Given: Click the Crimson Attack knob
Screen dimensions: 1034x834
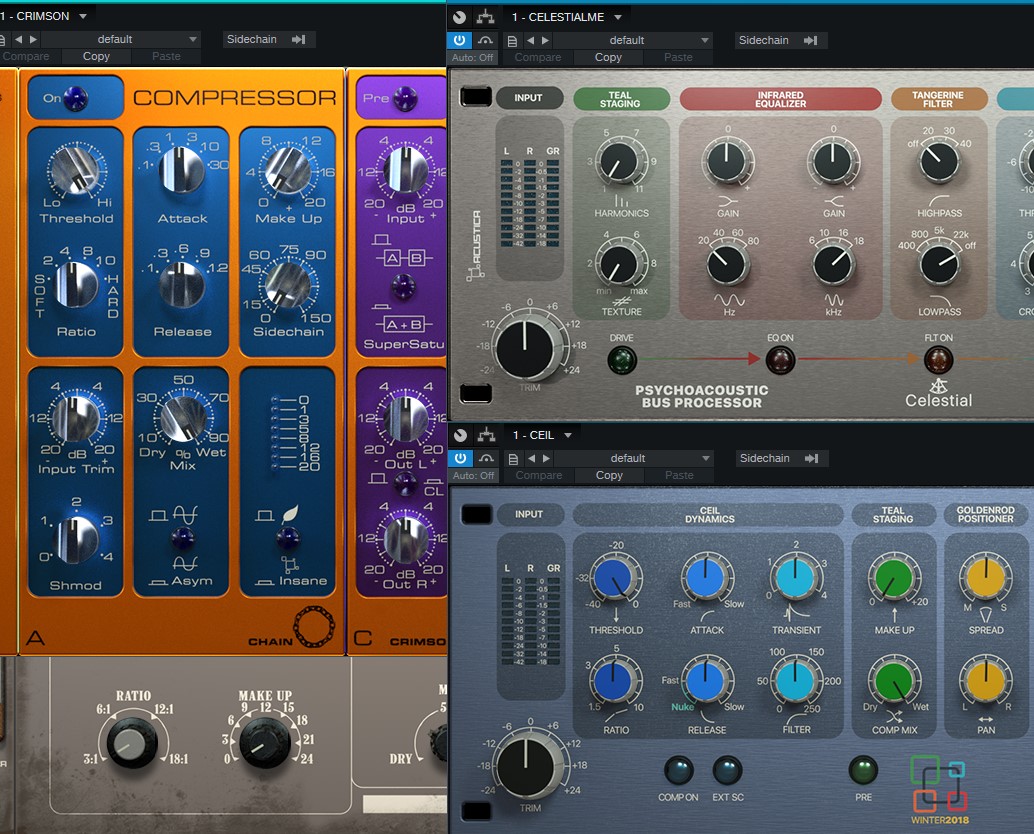Looking at the screenshot, I should coord(182,169).
